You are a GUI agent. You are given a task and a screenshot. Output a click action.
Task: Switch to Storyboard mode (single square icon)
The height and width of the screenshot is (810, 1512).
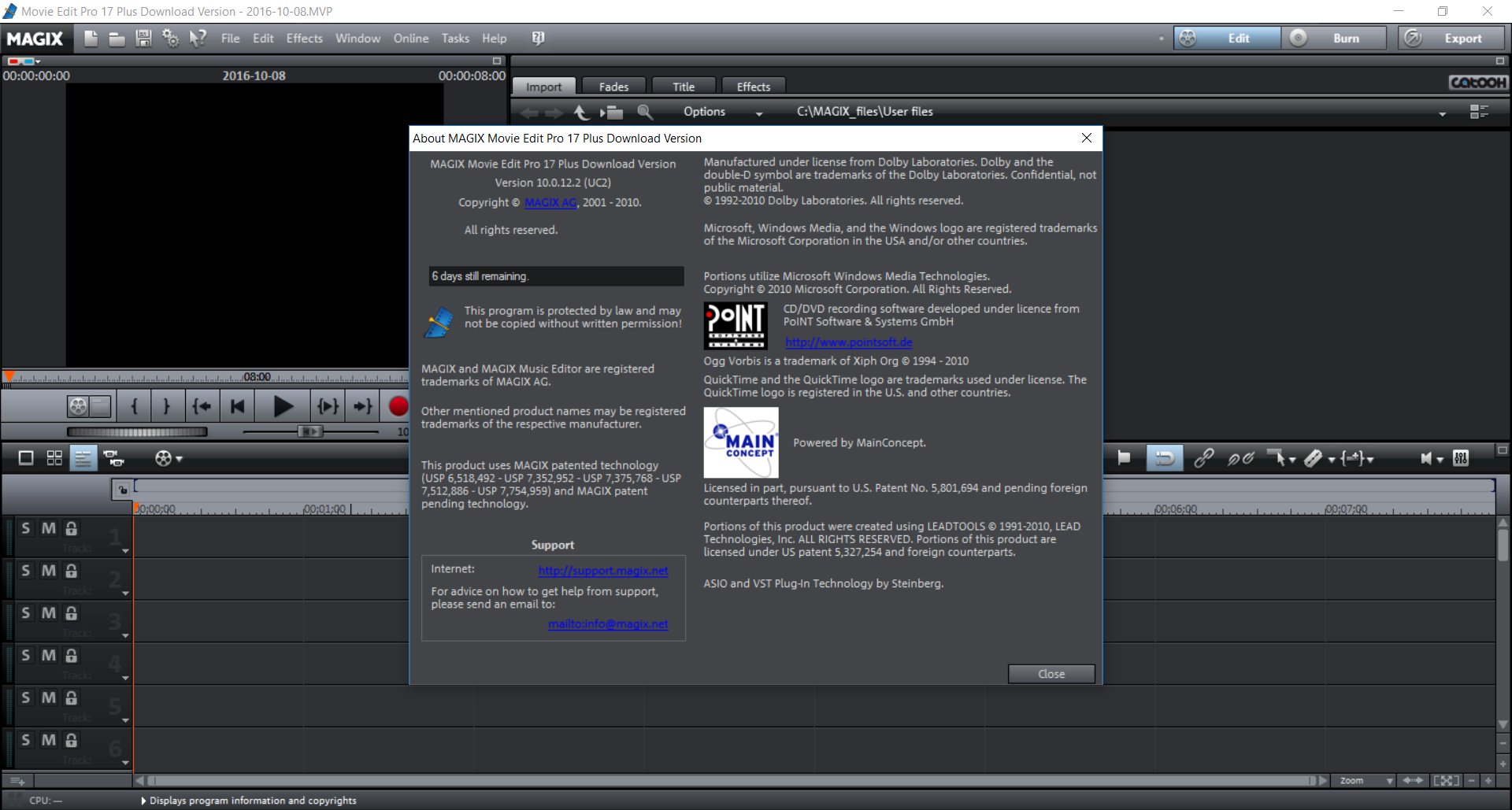26,458
